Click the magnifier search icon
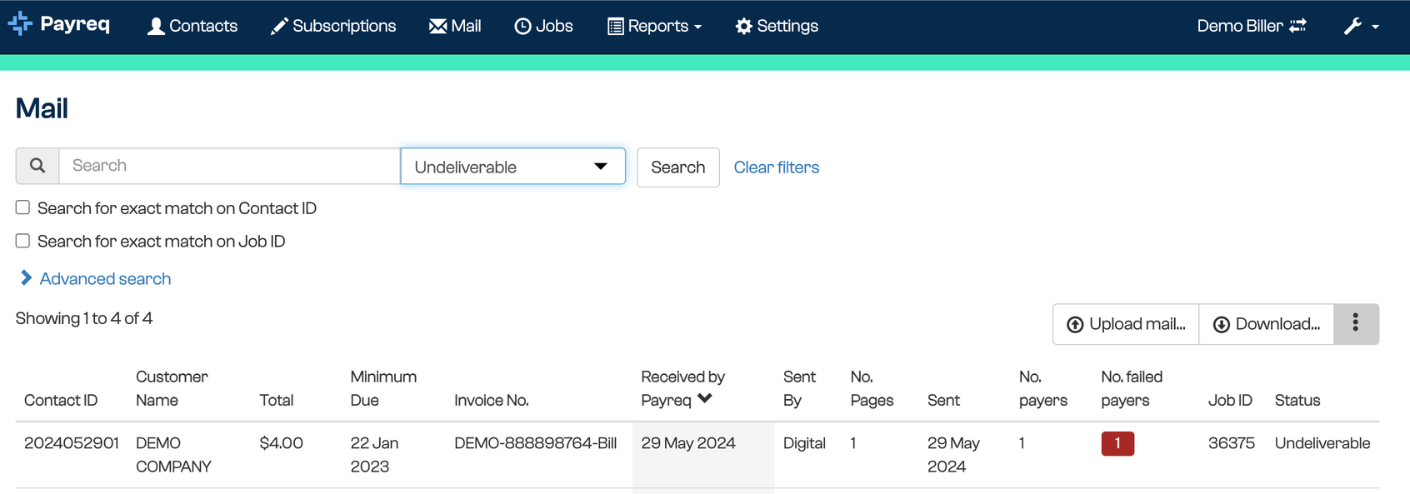 coord(37,166)
